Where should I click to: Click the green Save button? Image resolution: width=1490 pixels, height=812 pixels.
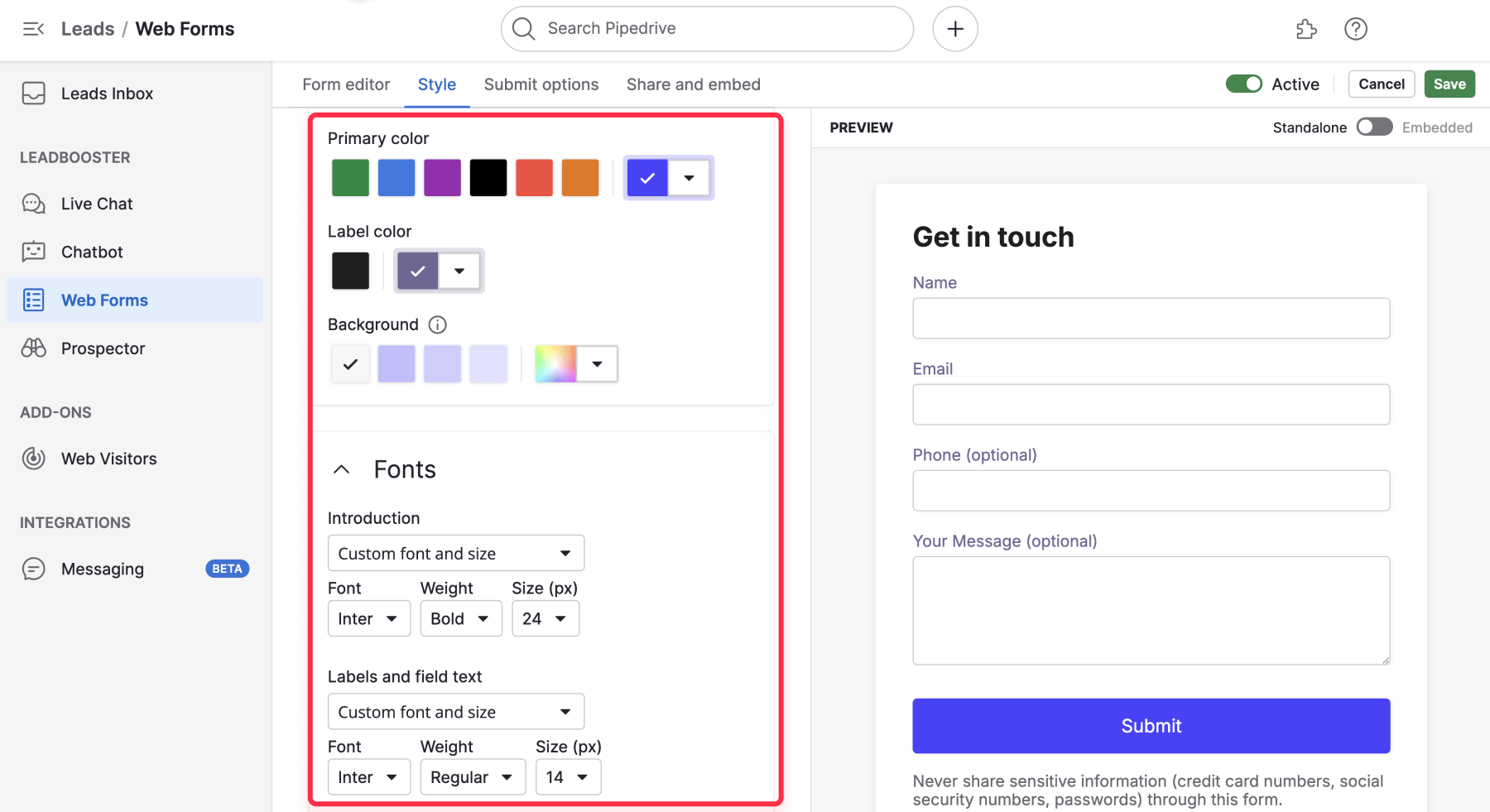[x=1449, y=84]
